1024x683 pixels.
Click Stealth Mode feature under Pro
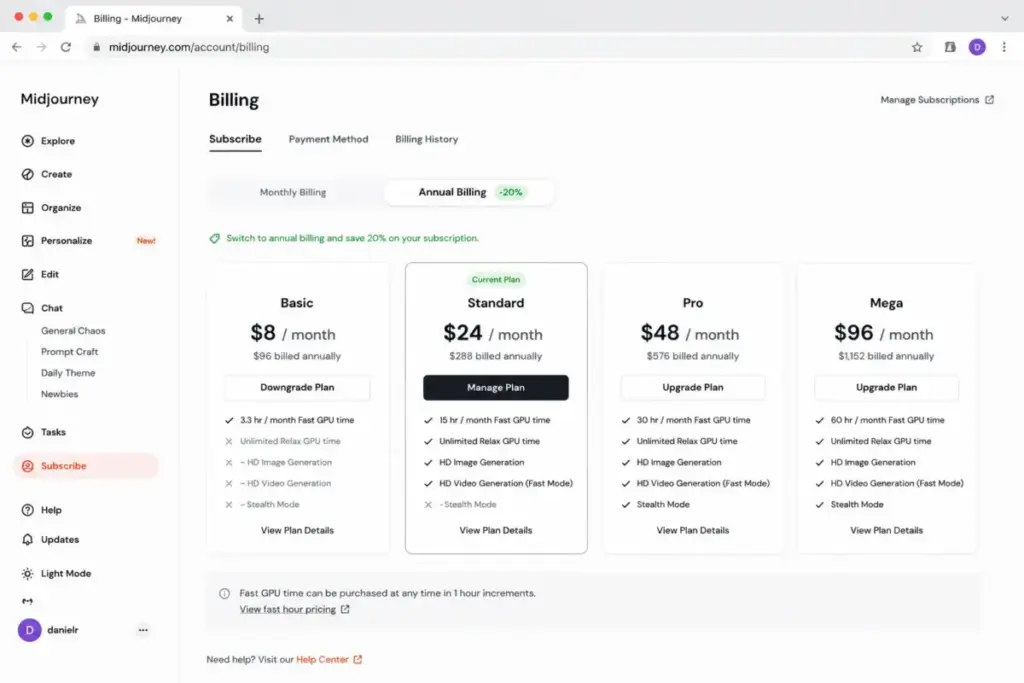pyautogui.click(x=663, y=505)
